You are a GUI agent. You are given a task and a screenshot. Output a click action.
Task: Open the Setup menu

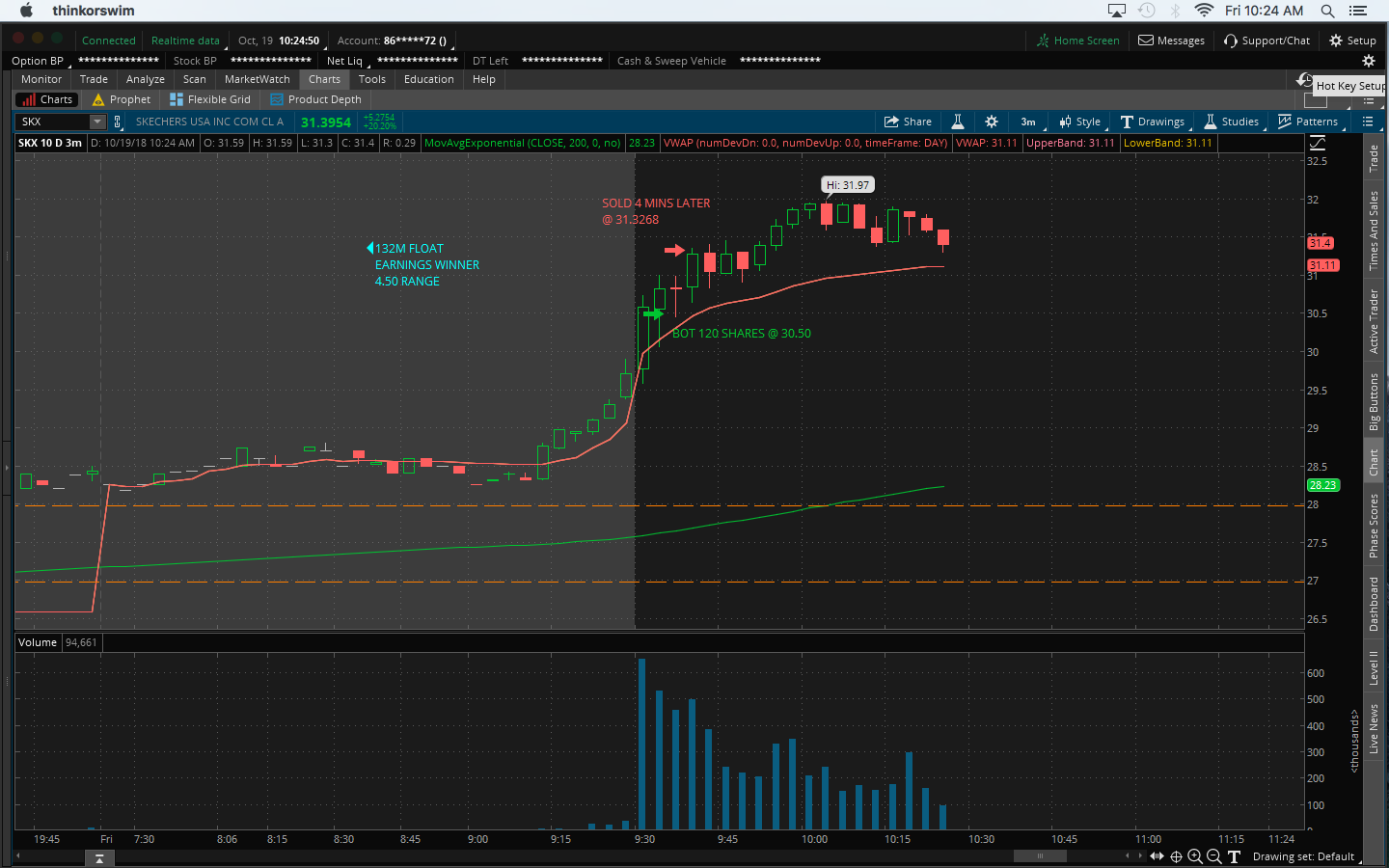point(1352,41)
